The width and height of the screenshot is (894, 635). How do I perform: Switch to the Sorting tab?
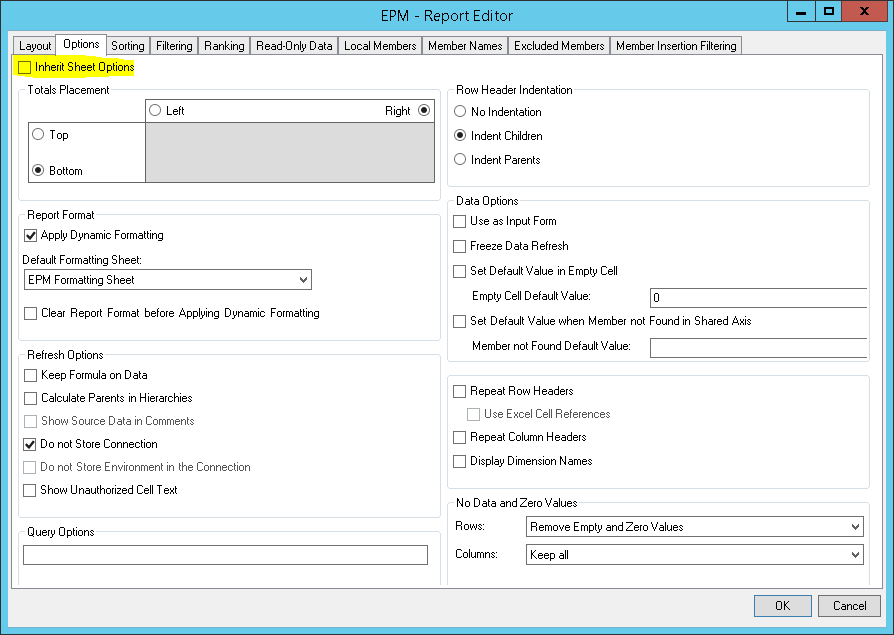[127, 45]
